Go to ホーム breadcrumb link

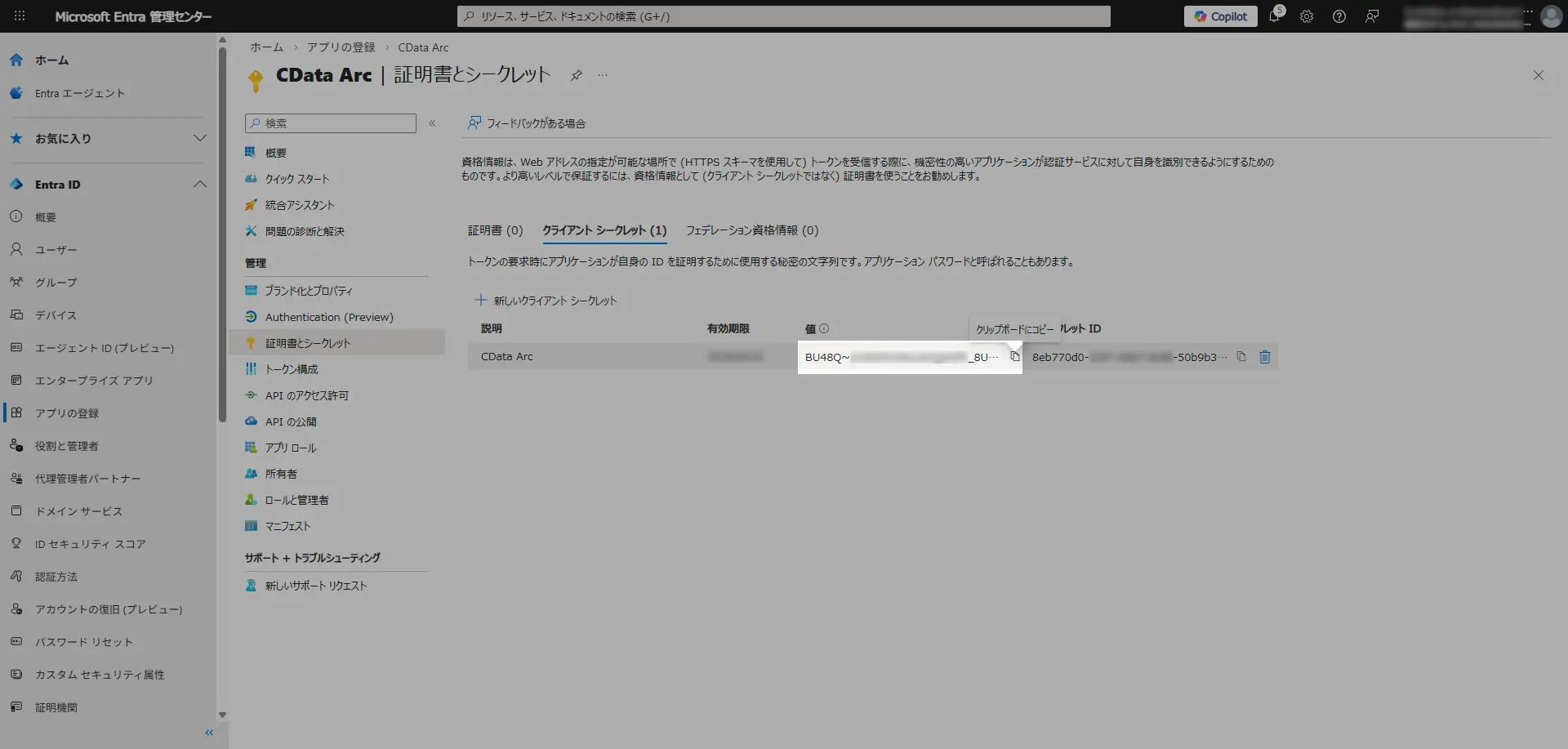coord(266,47)
